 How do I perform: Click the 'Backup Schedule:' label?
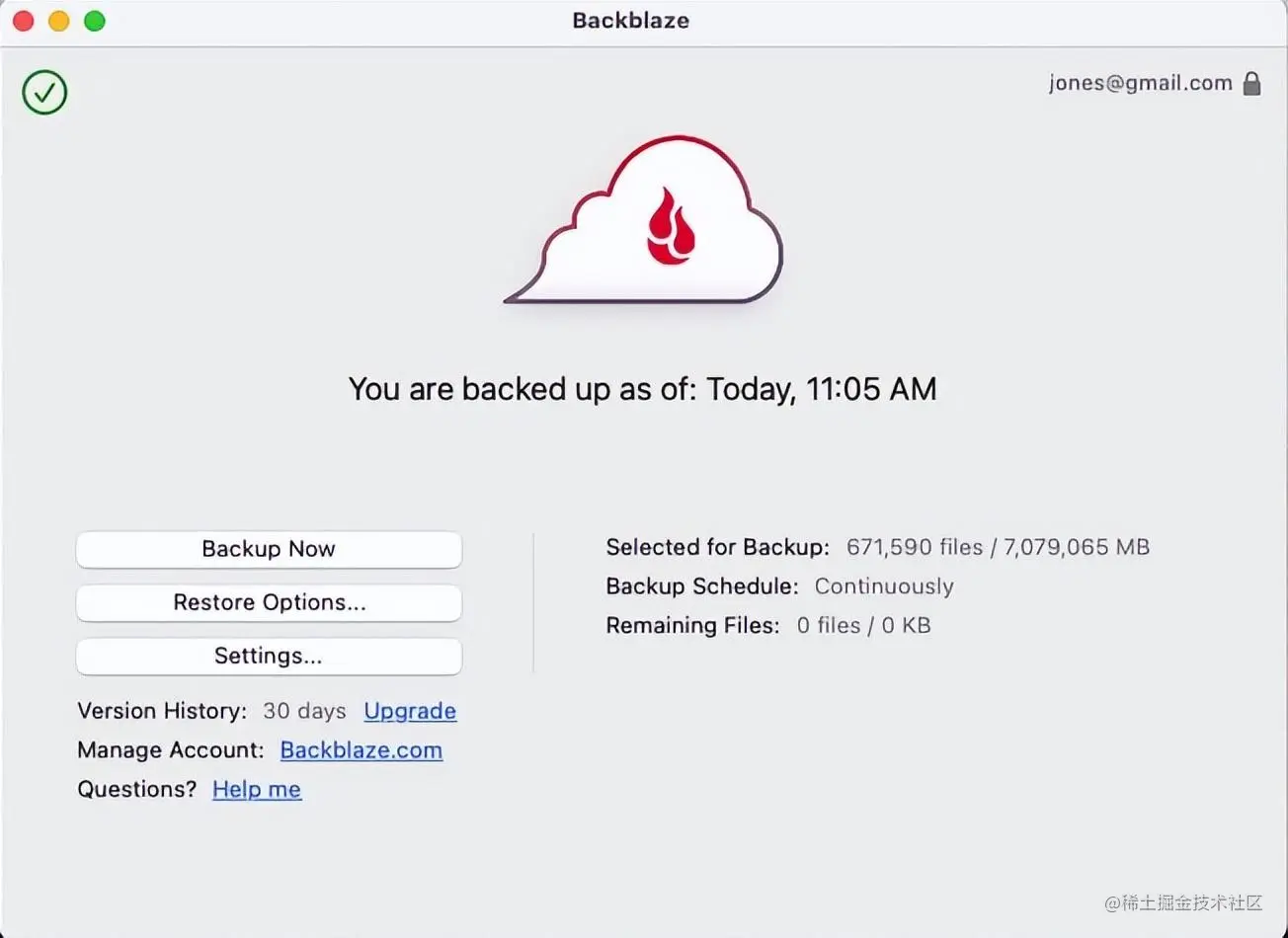click(x=701, y=586)
